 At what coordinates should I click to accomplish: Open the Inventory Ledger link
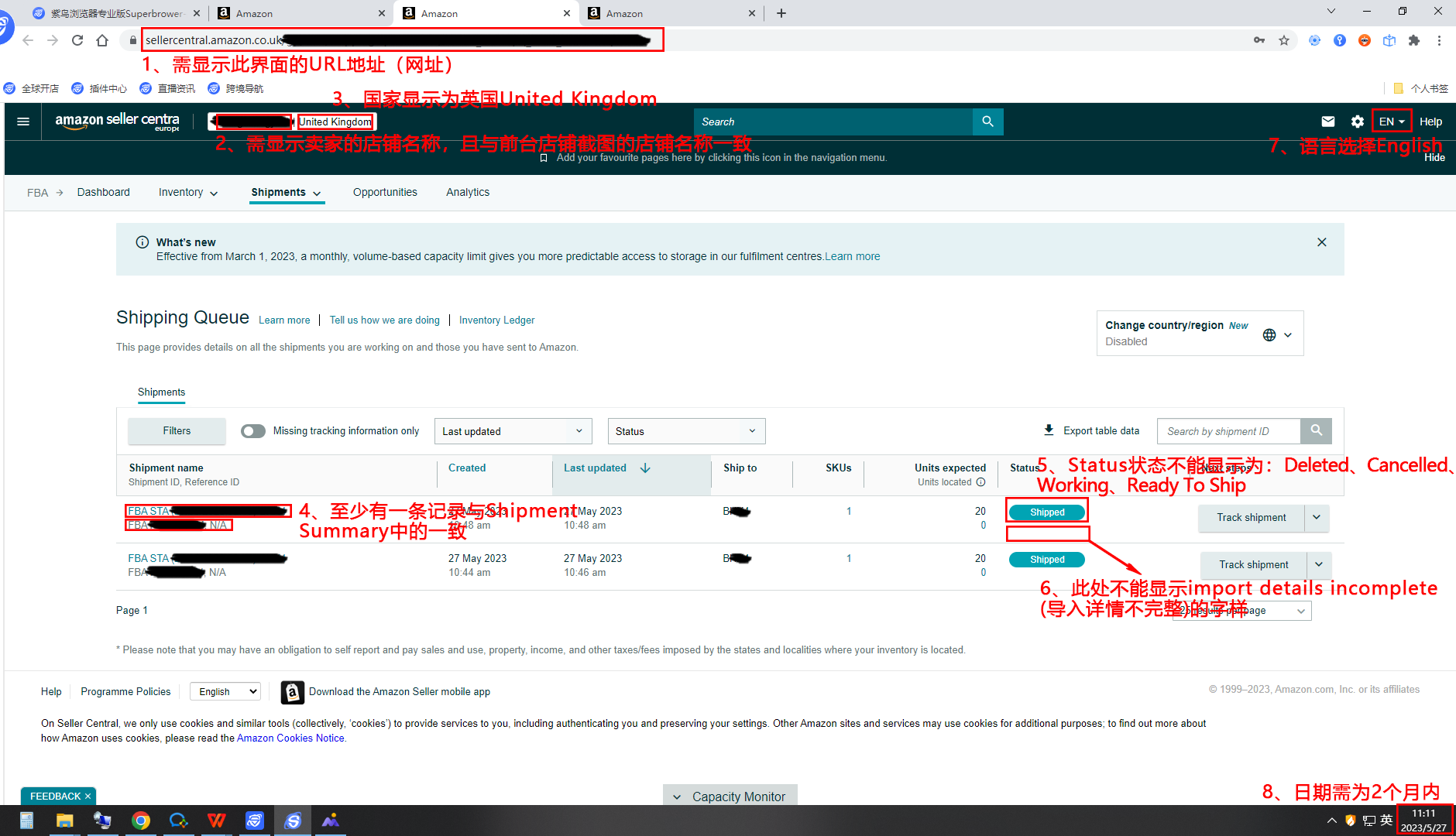point(496,320)
